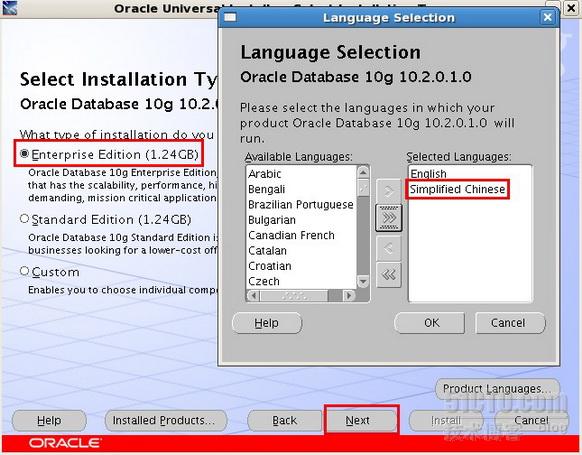Select the Standard Edition radio button
Screen dimensions: 582x455
(24, 219)
